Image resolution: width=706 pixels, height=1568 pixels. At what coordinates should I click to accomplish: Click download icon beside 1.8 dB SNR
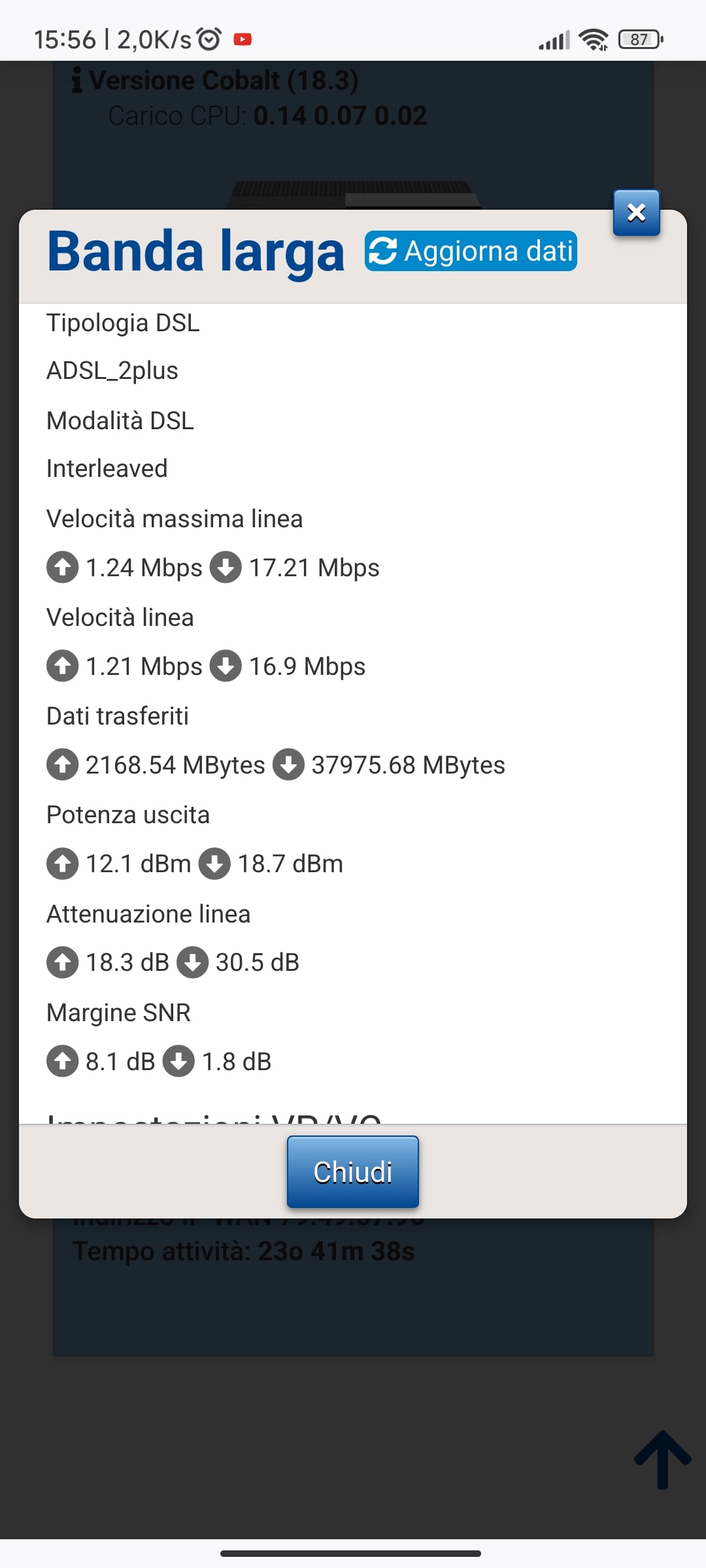tap(178, 1061)
